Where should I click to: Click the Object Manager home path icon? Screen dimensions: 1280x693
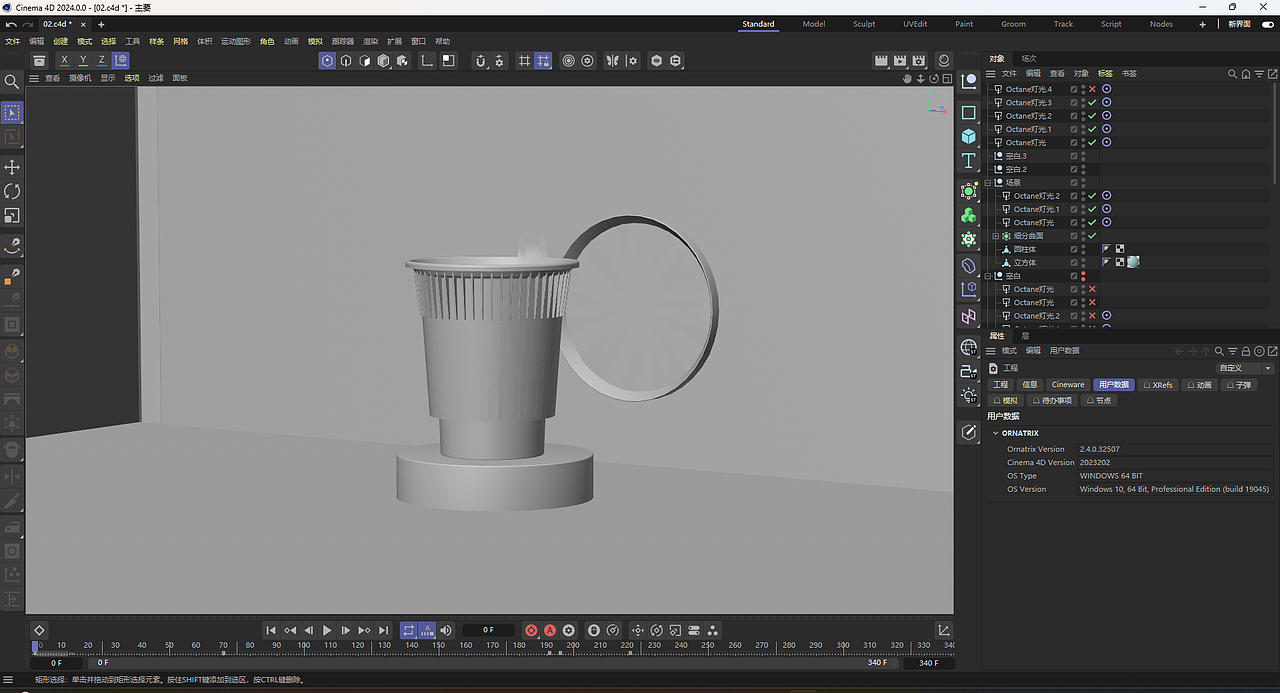coord(1245,73)
